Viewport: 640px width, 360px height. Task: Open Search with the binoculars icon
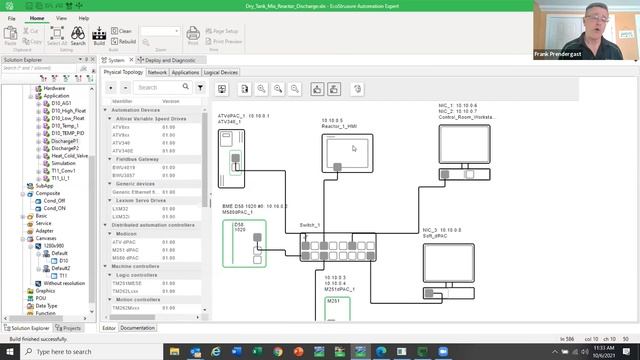(x=78, y=36)
